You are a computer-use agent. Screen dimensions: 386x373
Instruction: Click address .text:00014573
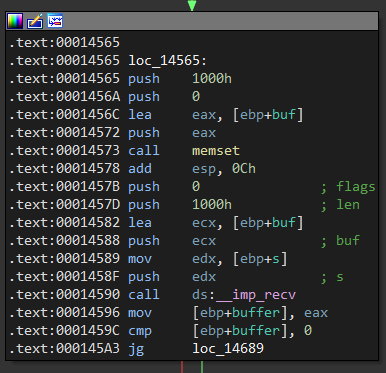coord(64,151)
